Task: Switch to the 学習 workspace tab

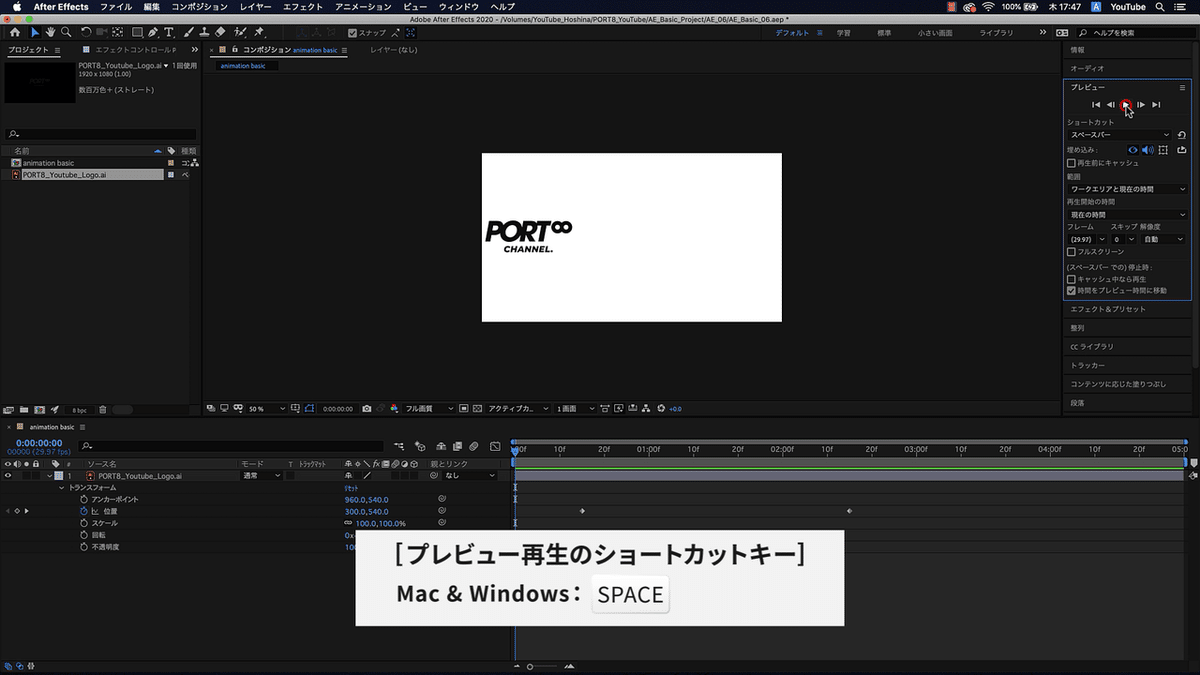Action: tap(843, 33)
